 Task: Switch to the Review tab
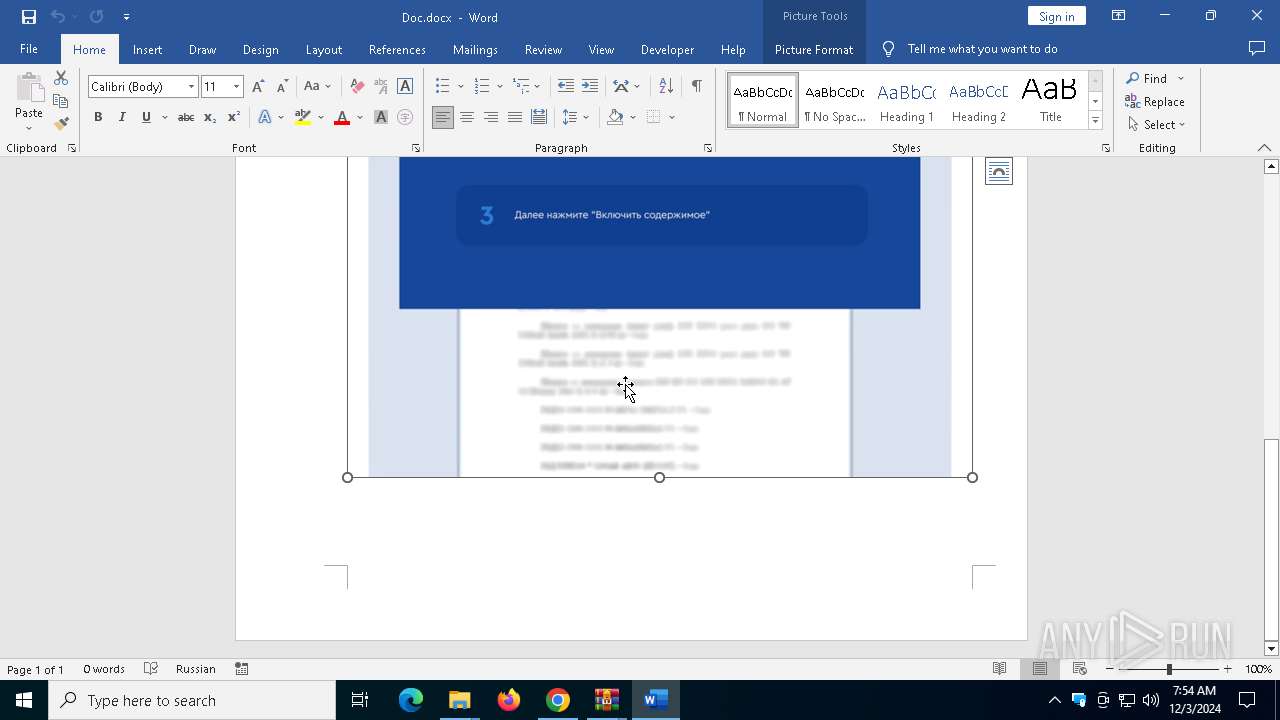pos(543,49)
